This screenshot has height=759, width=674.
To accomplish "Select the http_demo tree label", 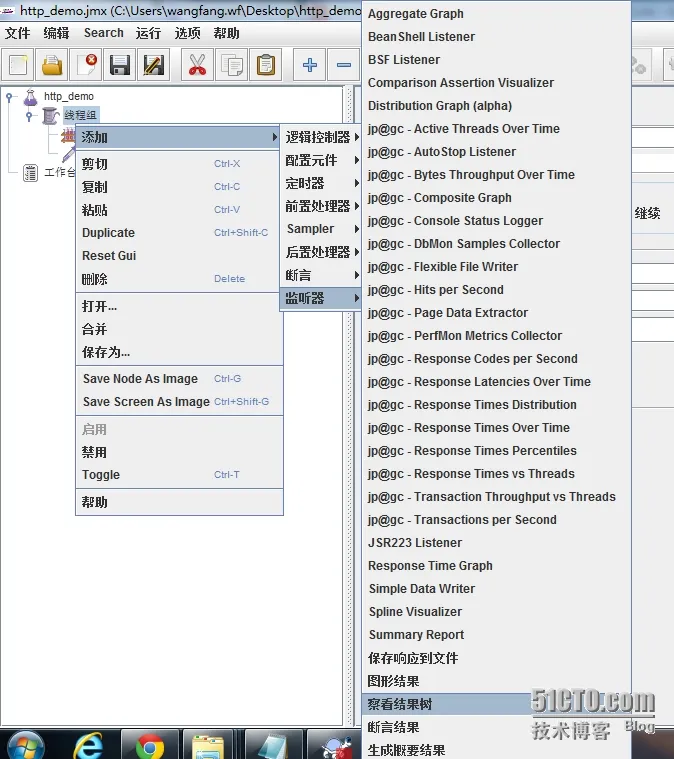I will click(69, 96).
